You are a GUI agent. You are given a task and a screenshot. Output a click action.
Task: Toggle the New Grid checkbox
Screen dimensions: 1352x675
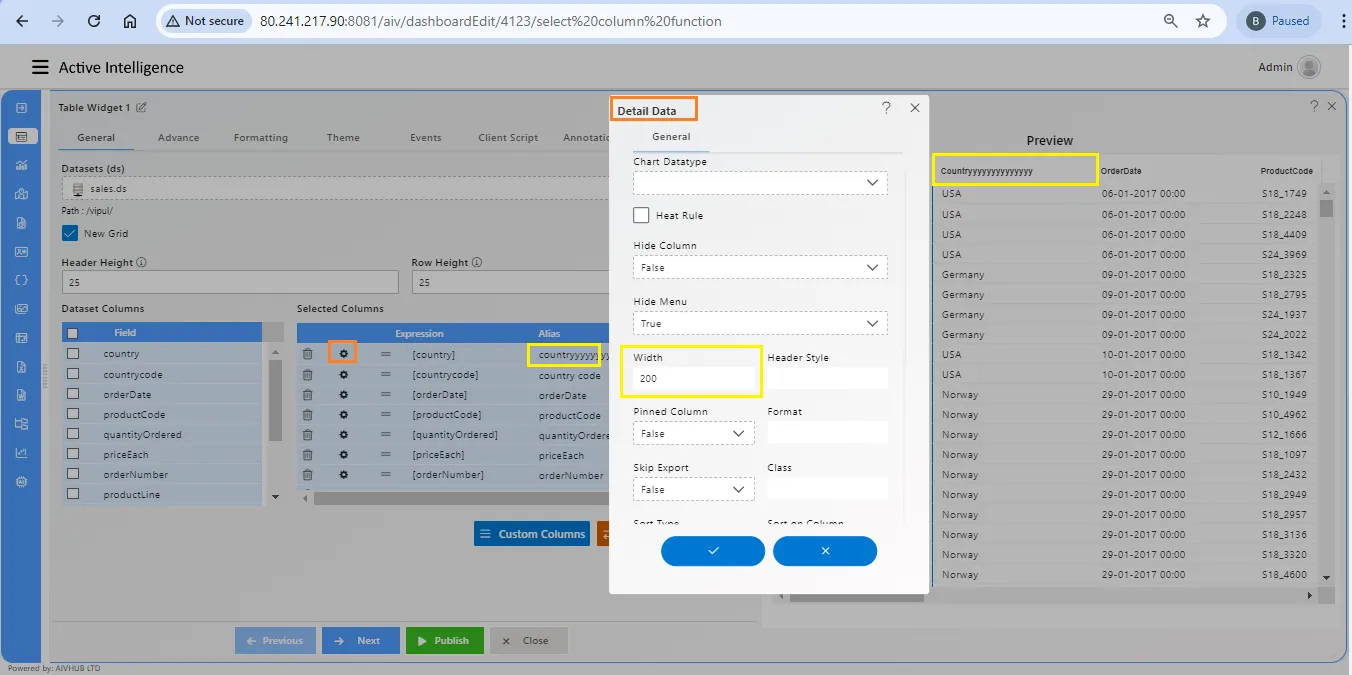[70, 233]
